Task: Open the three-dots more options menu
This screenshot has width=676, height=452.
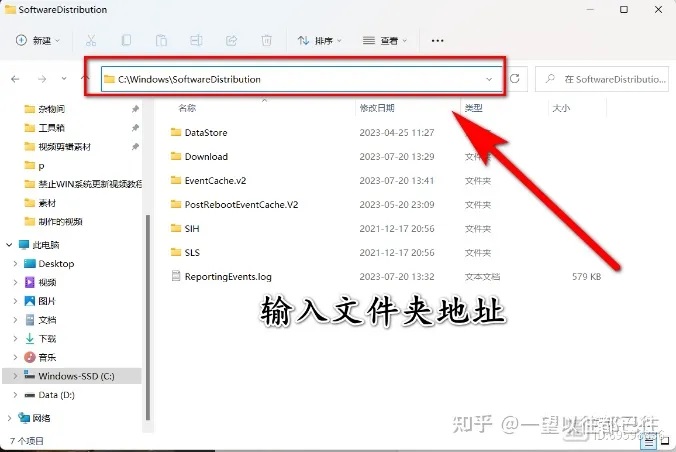Action: tap(437, 41)
